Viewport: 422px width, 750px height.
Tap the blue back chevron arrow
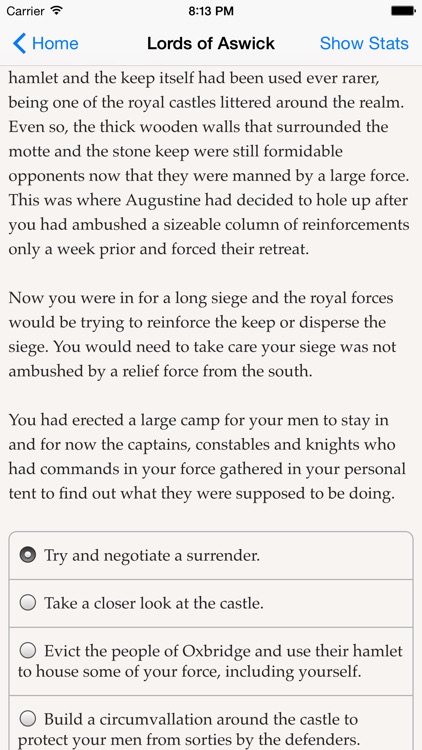pyautogui.click(x=19, y=43)
